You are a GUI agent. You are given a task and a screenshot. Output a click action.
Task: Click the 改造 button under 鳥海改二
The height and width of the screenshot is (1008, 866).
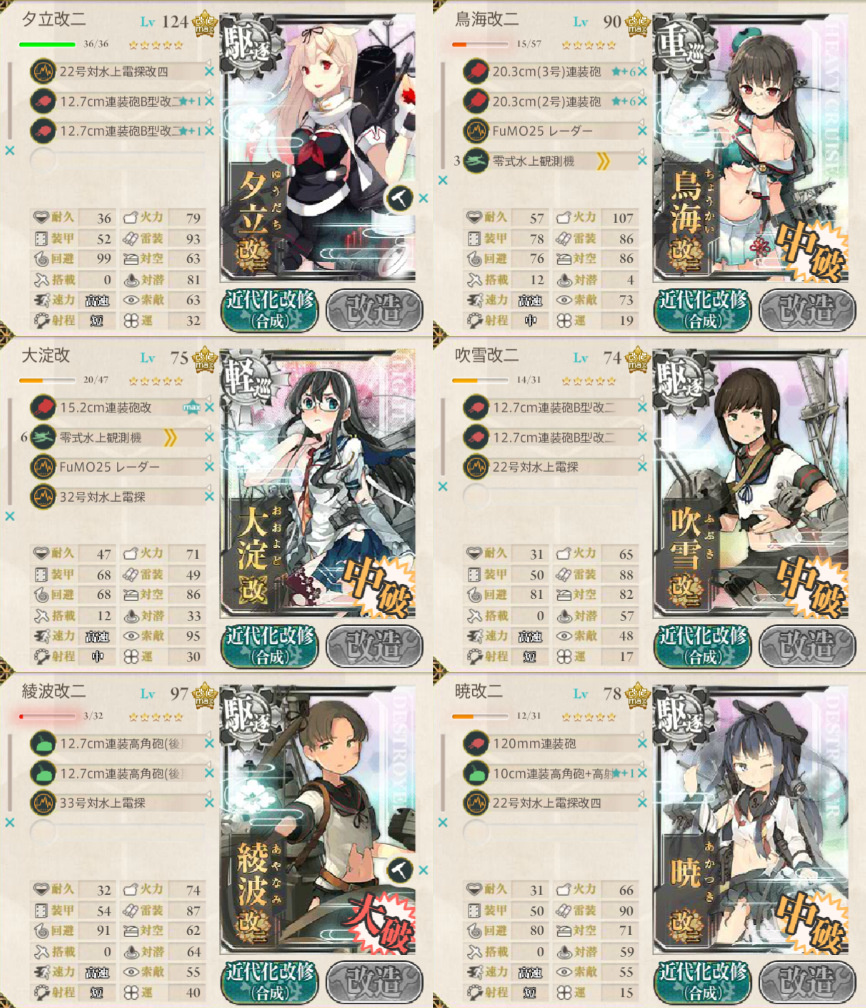pos(807,310)
